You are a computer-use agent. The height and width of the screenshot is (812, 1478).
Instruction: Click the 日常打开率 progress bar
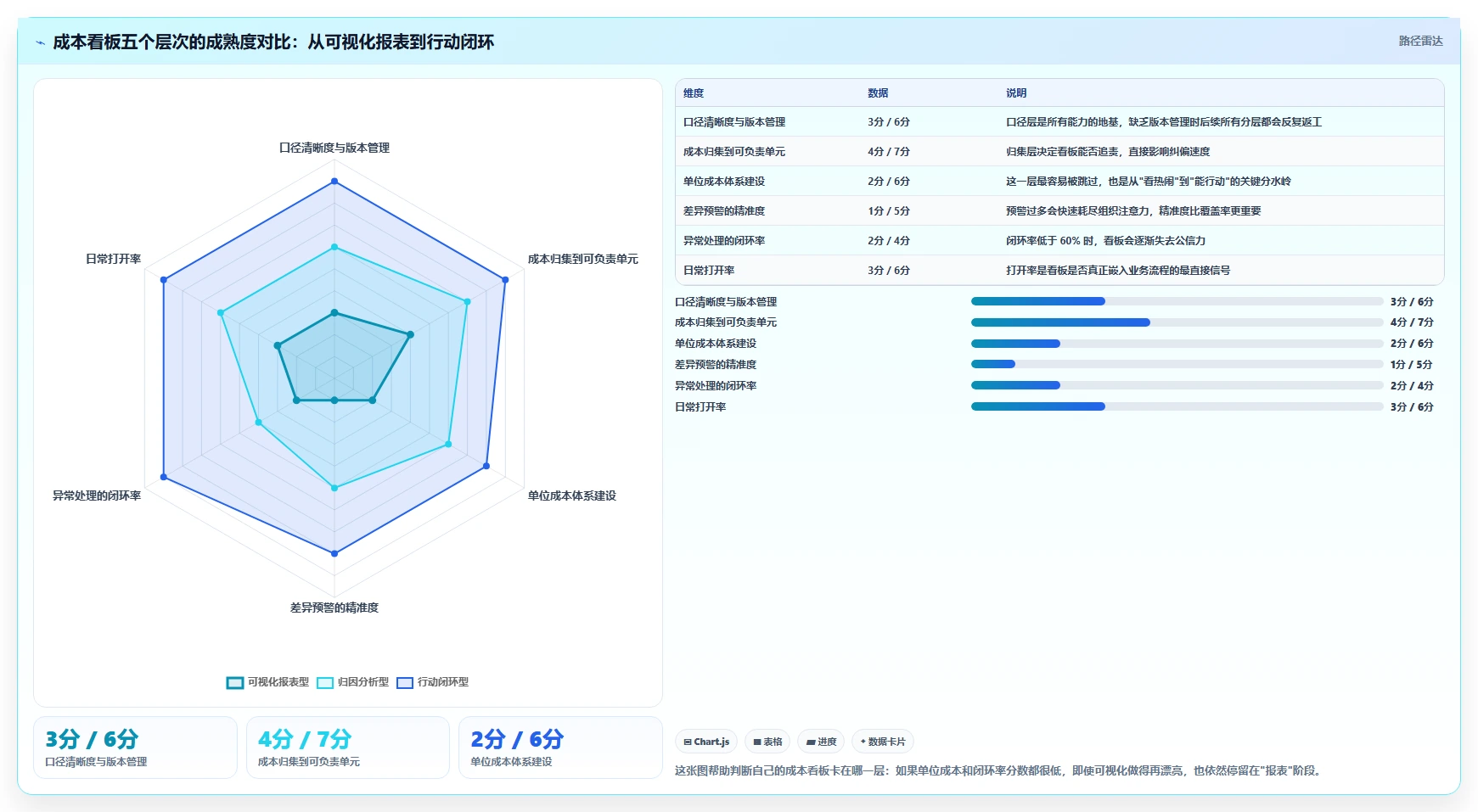click(1177, 406)
